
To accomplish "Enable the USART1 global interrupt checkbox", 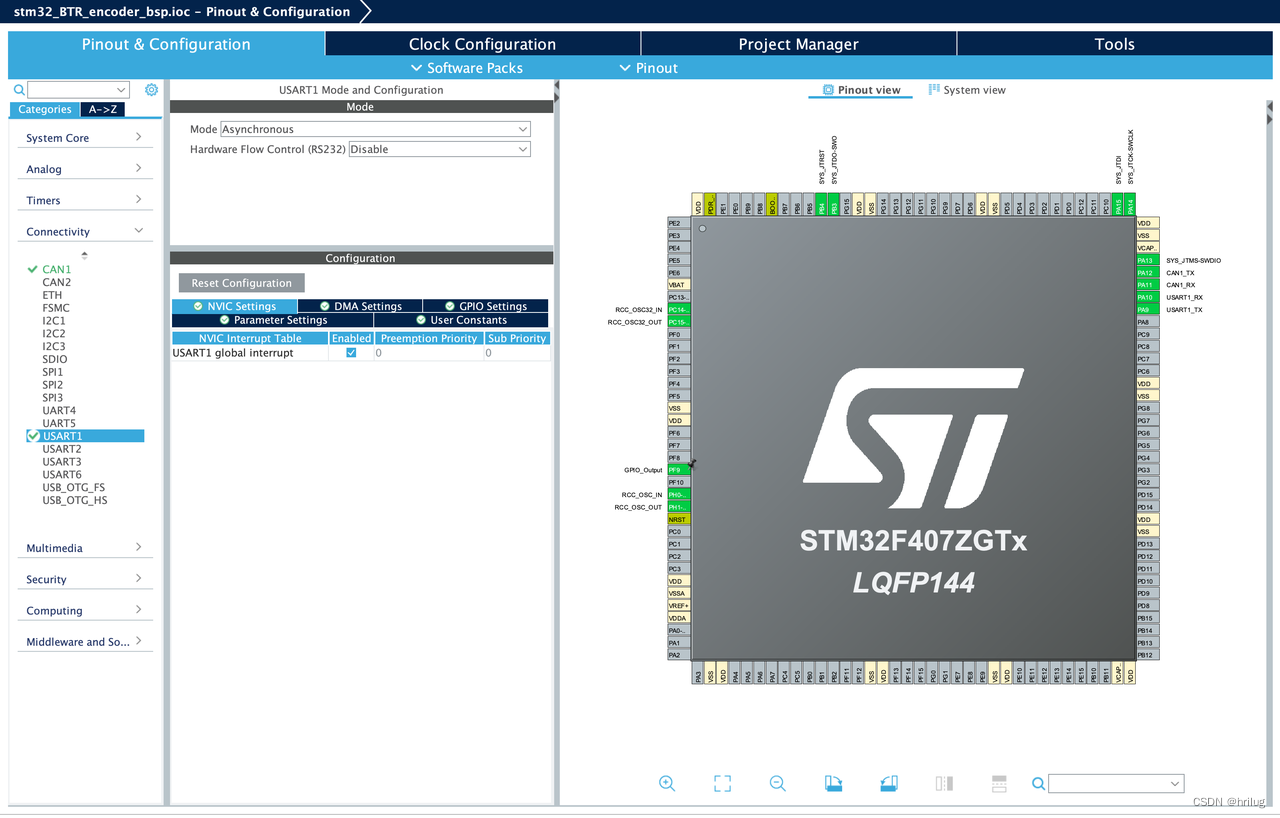I will pos(350,352).
